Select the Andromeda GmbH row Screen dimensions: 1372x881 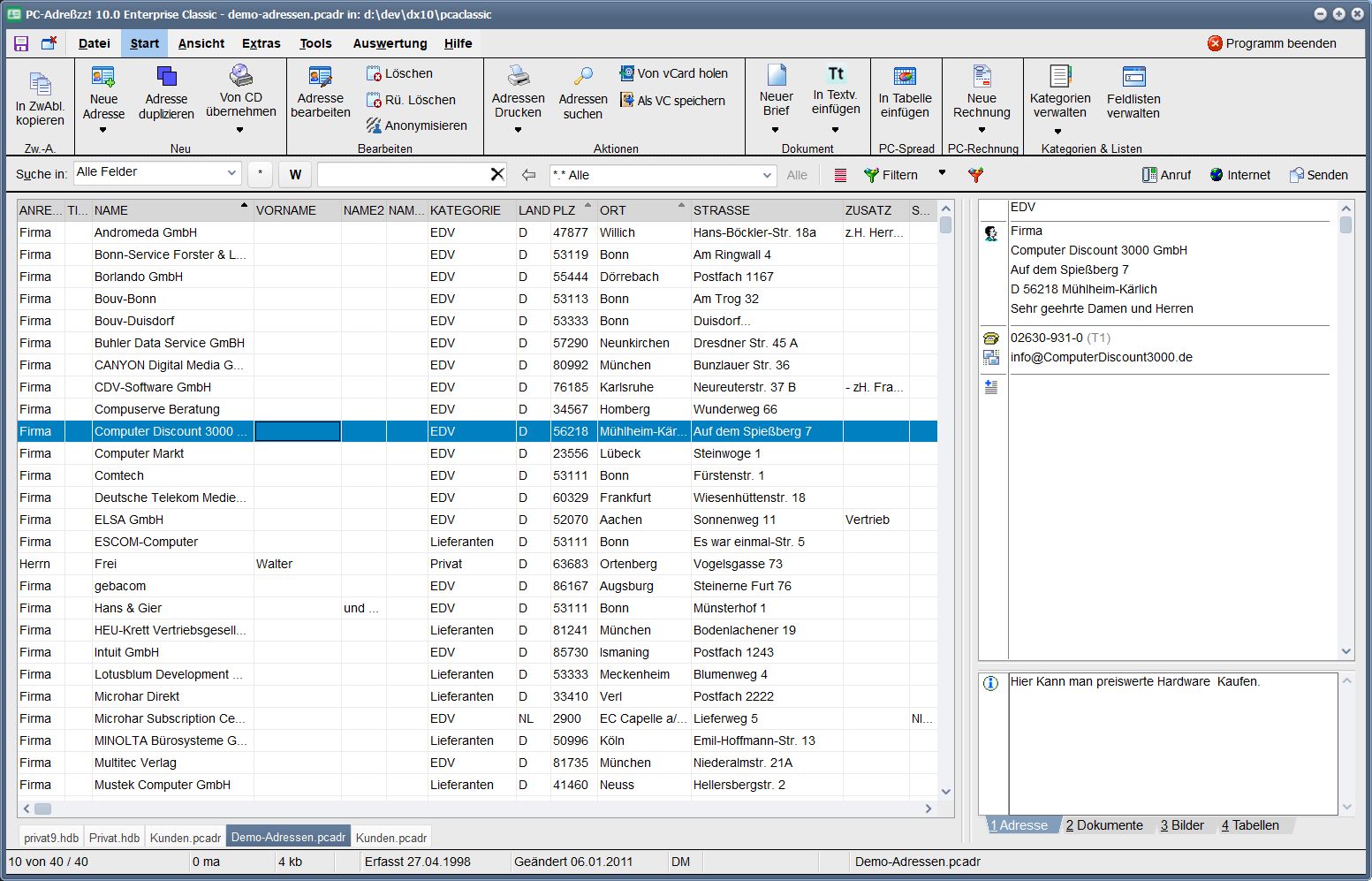coord(477,232)
